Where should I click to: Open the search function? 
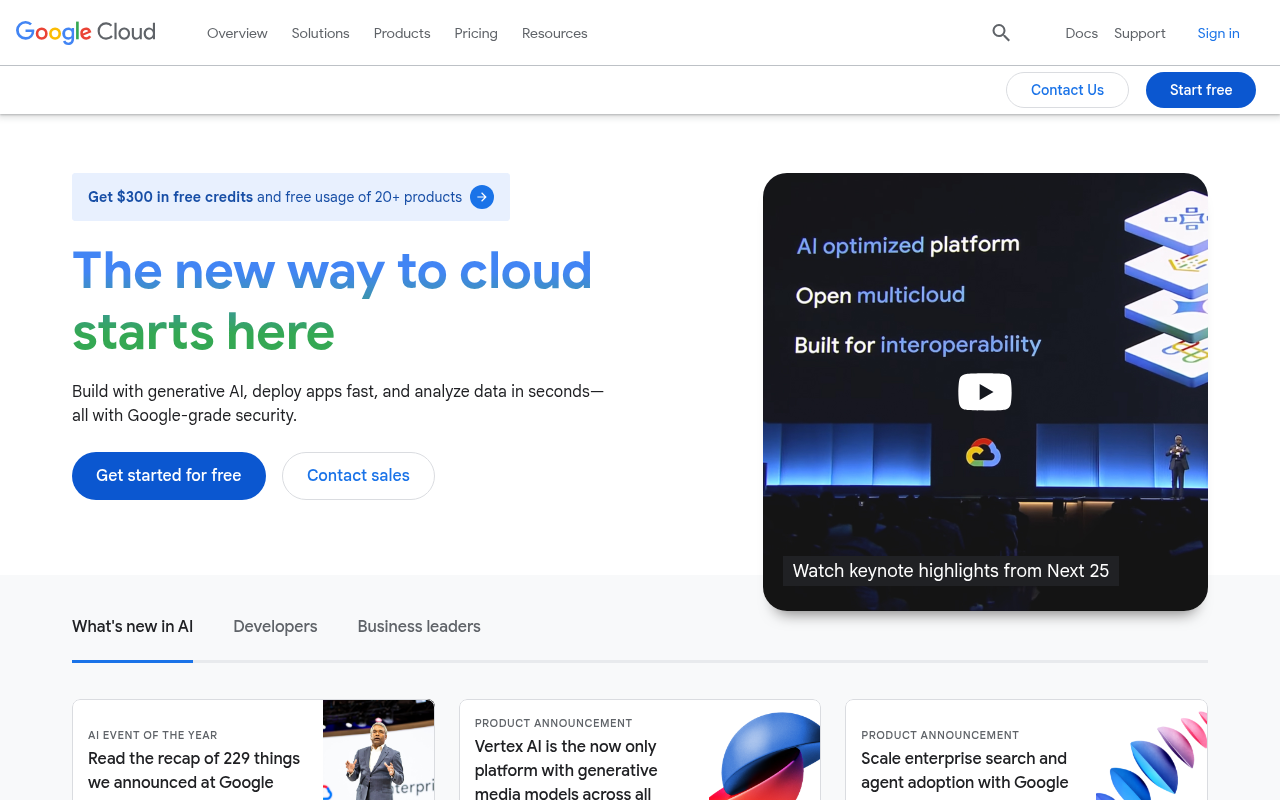click(x=1000, y=32)
